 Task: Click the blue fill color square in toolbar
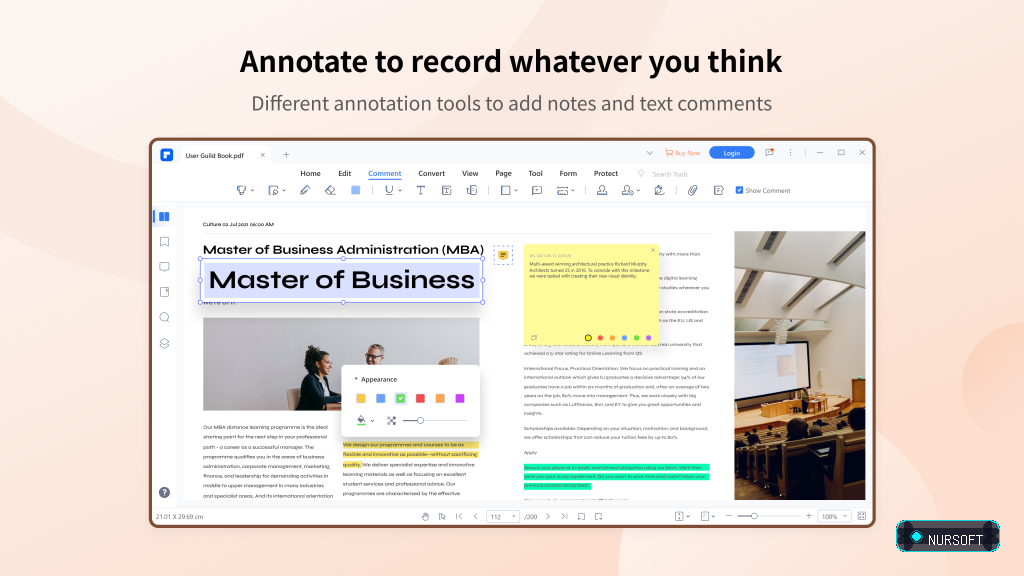coord(356,190)
